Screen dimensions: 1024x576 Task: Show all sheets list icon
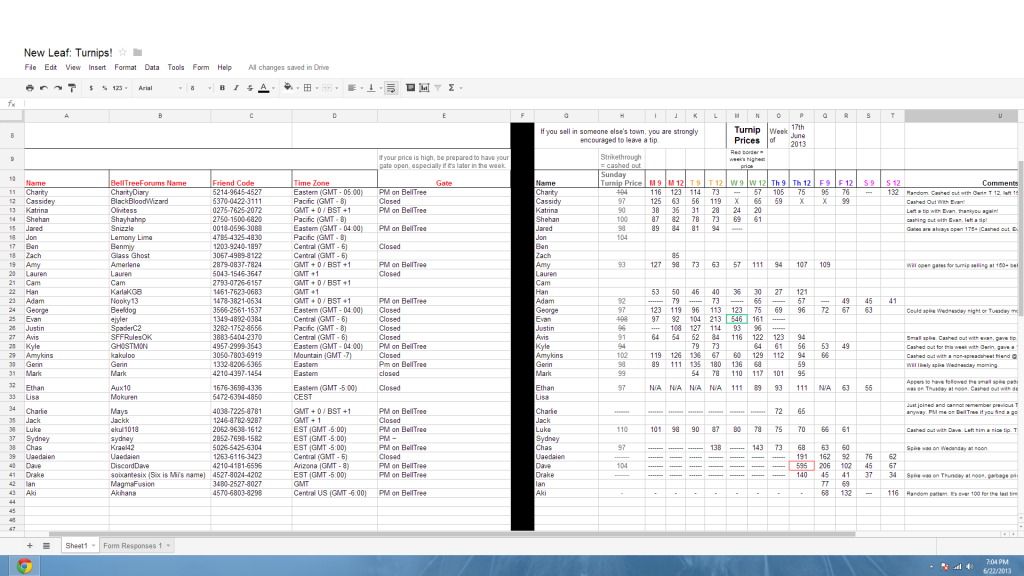click(45, 545)
